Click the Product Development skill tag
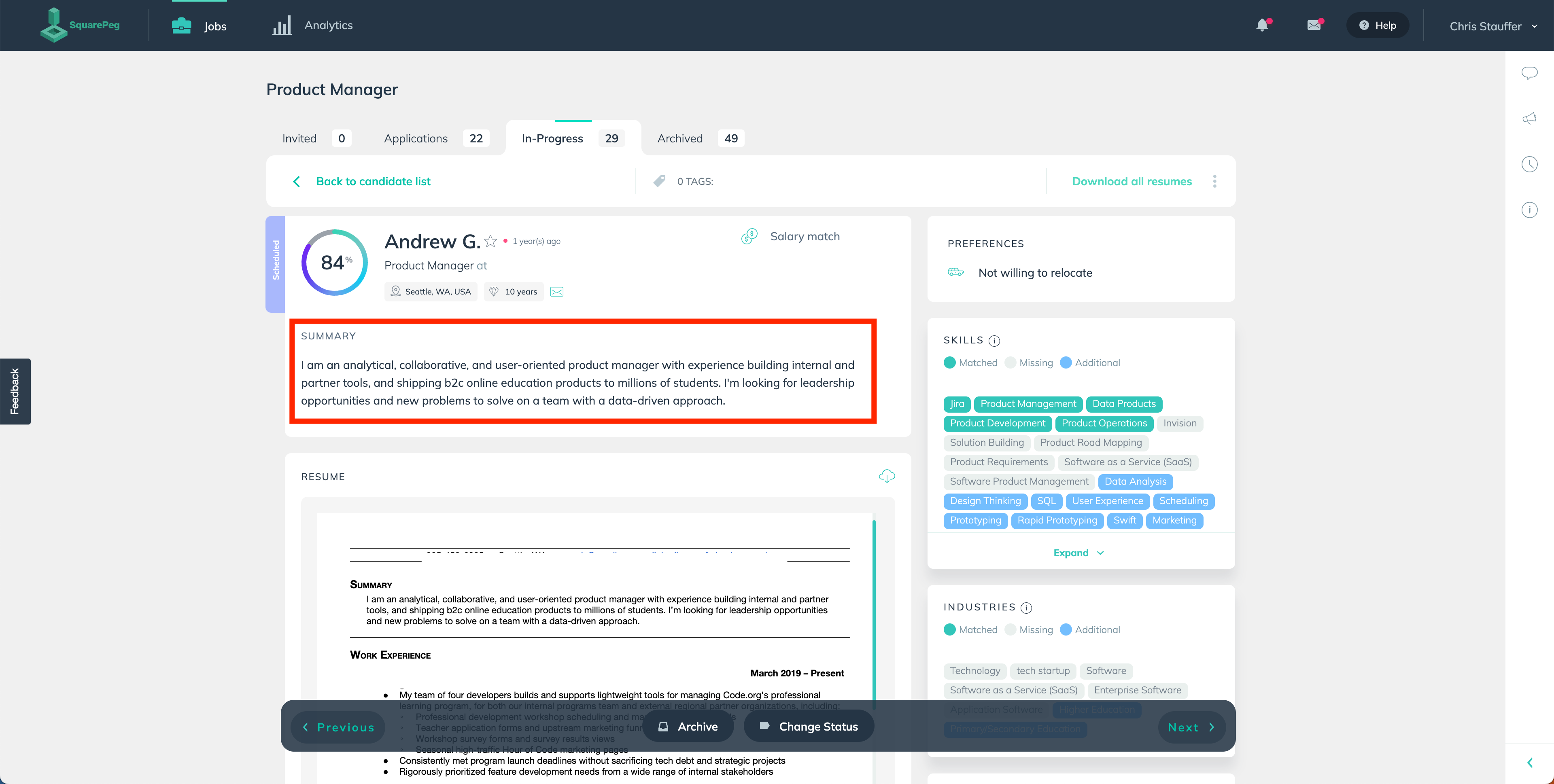Viewport: 1554px width, 784px height. click(998, 424)
